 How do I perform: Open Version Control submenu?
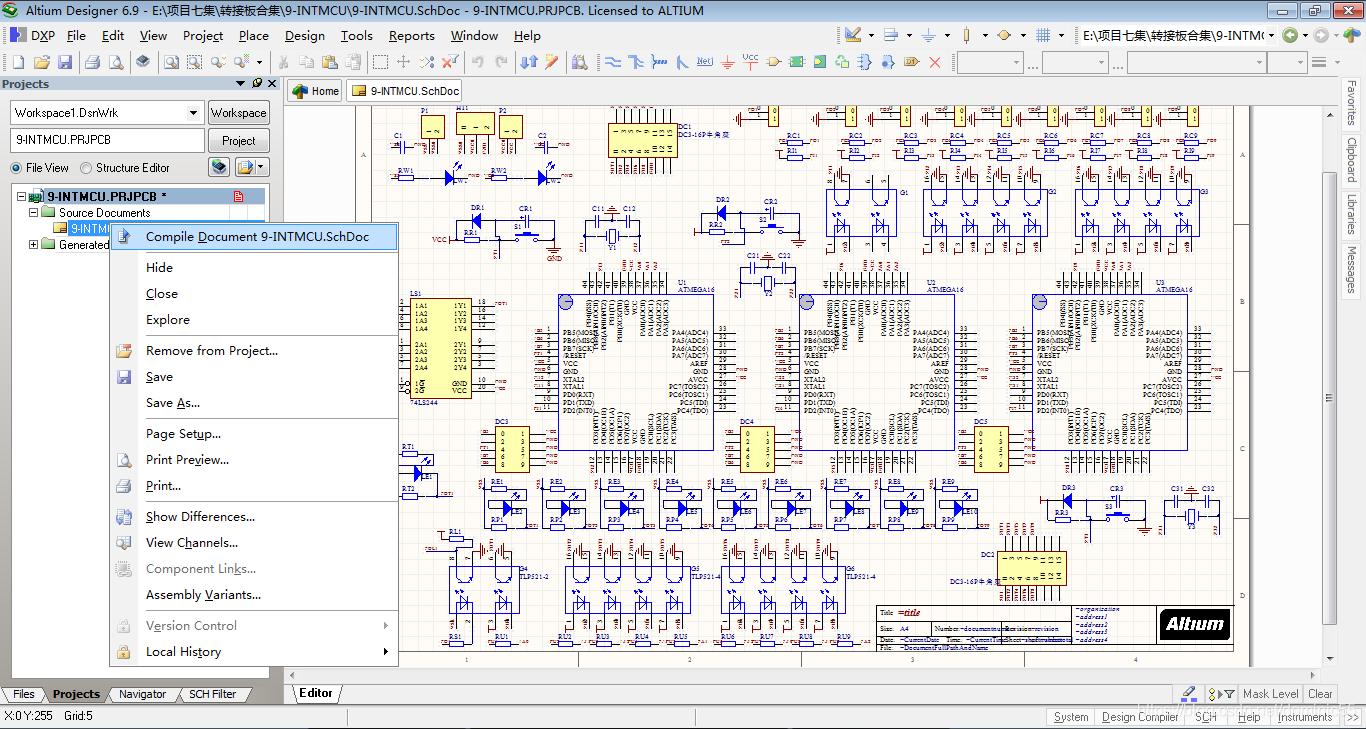tap(254, 626)
